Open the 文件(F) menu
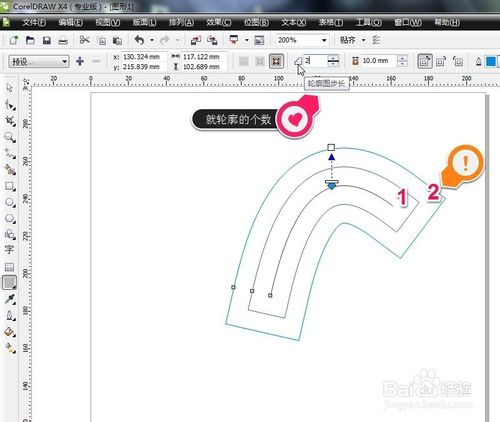Viewport: 500px width, 422px height. point(34,23)
